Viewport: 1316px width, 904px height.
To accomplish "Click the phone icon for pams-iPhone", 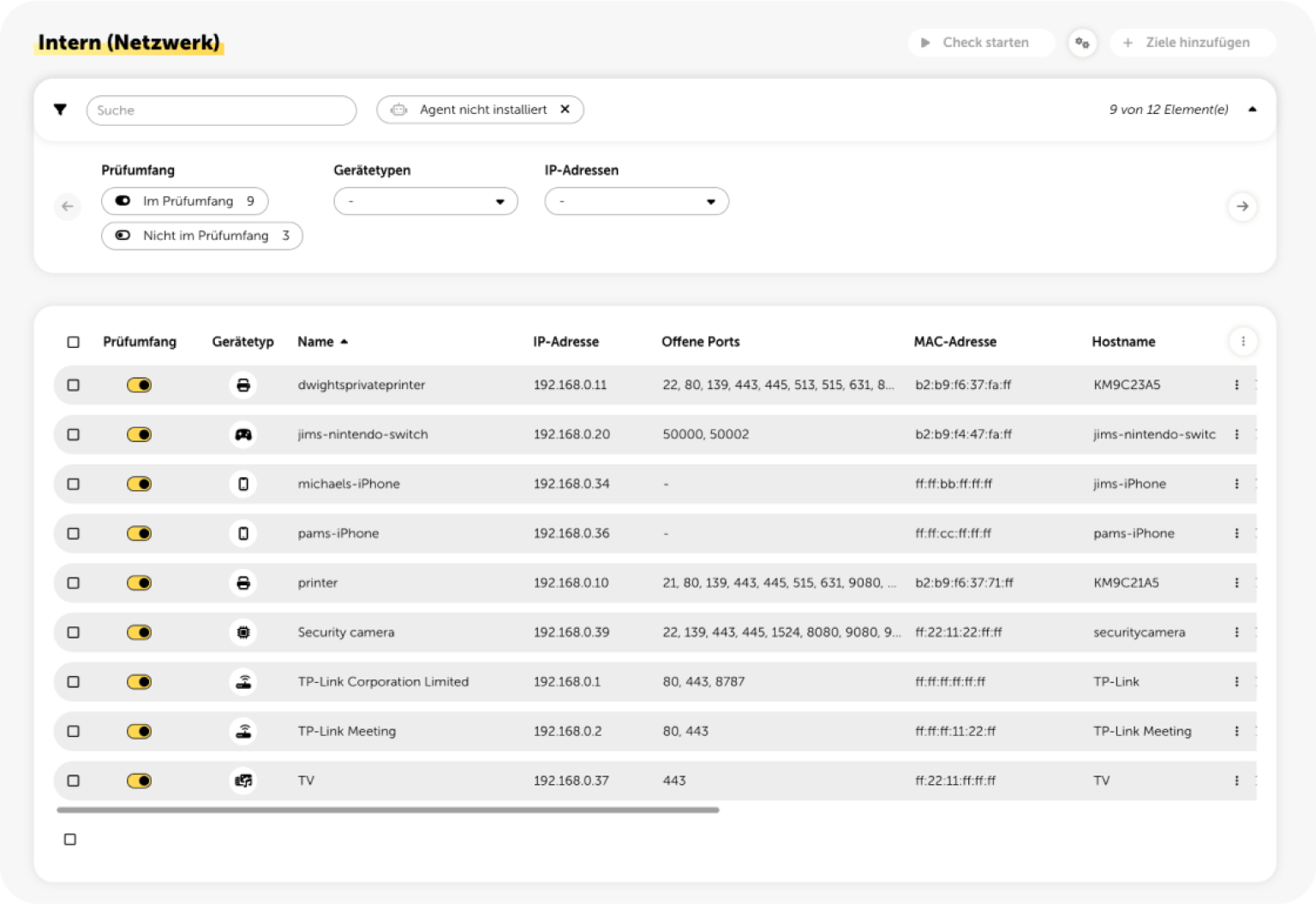I will (x=243, y=534).
